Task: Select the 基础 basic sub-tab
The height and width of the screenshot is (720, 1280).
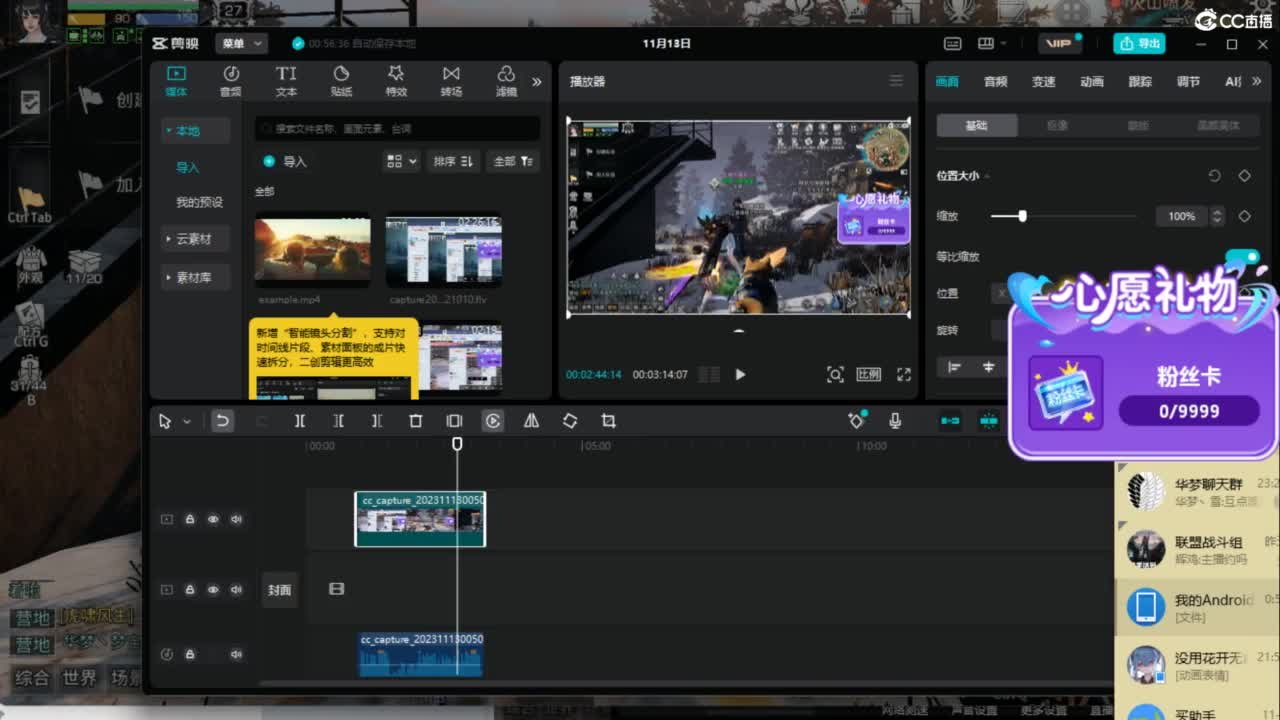Action: (977, 125)
